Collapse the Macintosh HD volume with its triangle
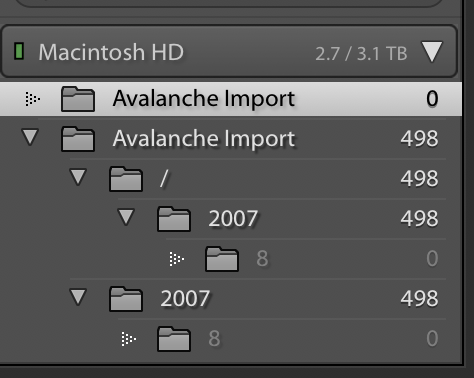Viewport: 474px width, 378px height. click(432, 52)
